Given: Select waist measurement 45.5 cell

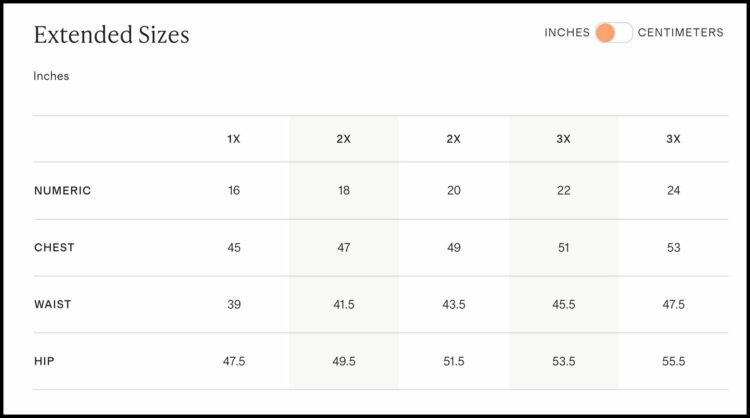Looking at the screenshot, I should click(x=564, y=305).
